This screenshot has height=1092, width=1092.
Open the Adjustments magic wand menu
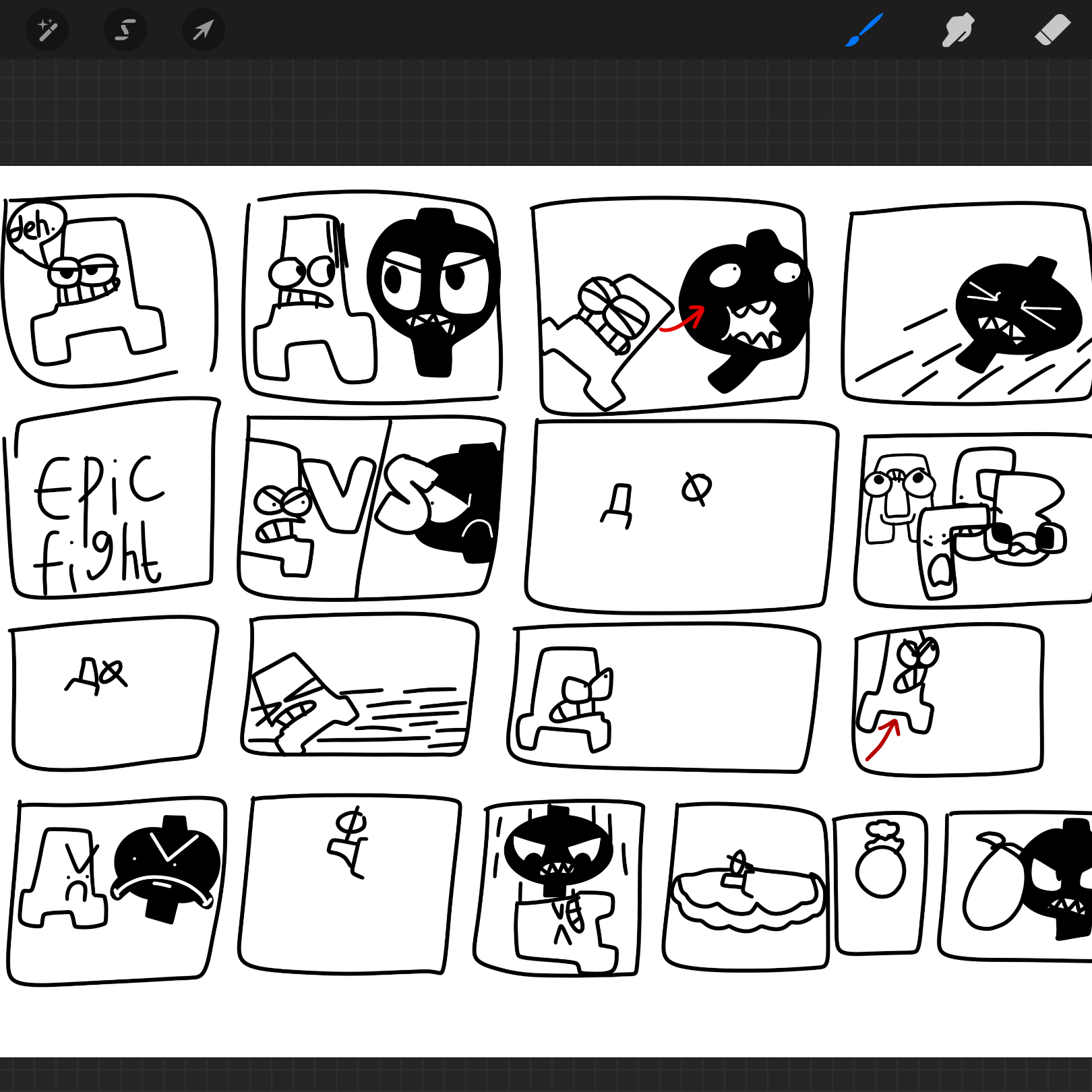click(47, 30)
